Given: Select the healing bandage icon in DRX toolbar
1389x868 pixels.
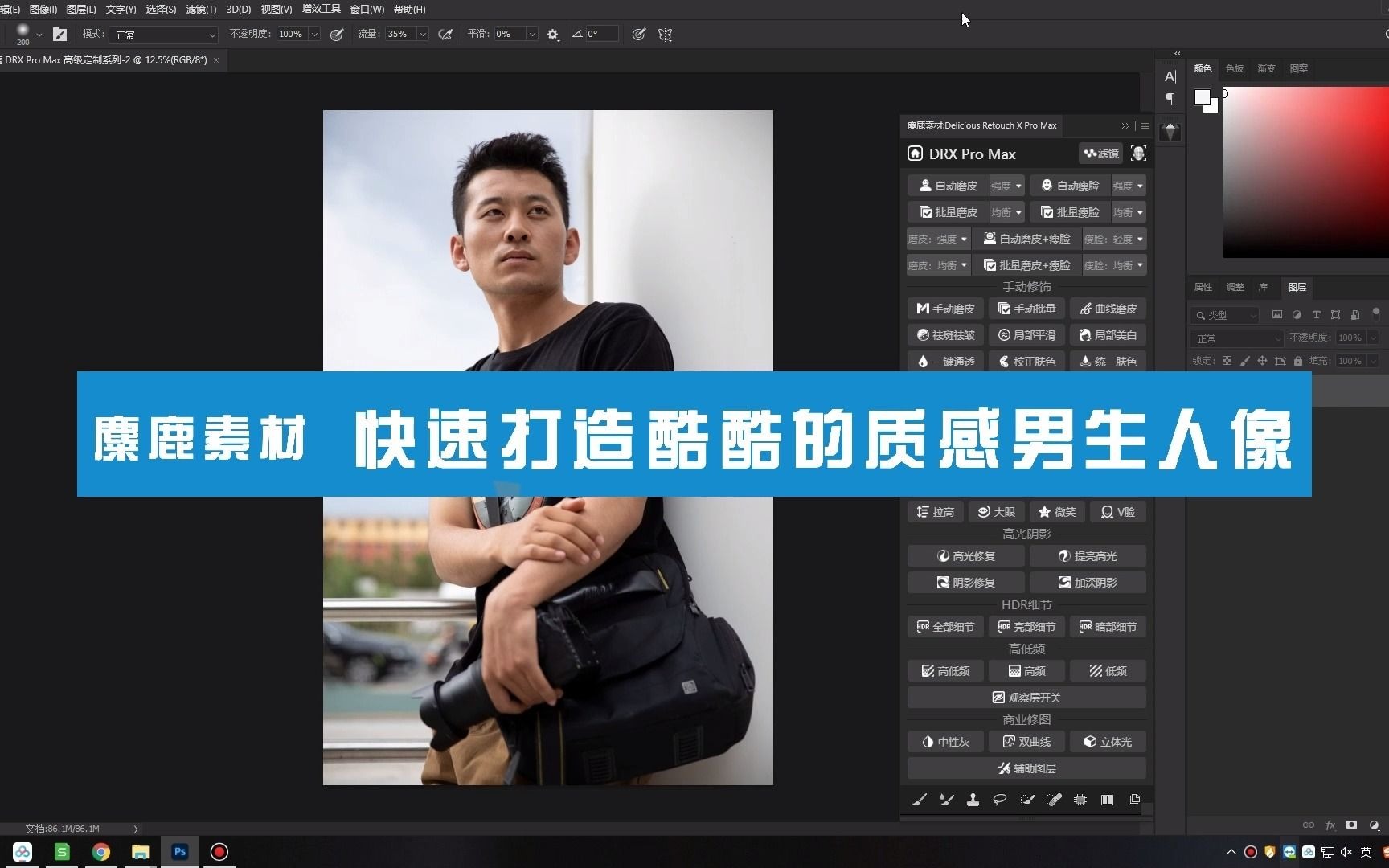Looking at the screenshot, I should [x=1054, y=800].
